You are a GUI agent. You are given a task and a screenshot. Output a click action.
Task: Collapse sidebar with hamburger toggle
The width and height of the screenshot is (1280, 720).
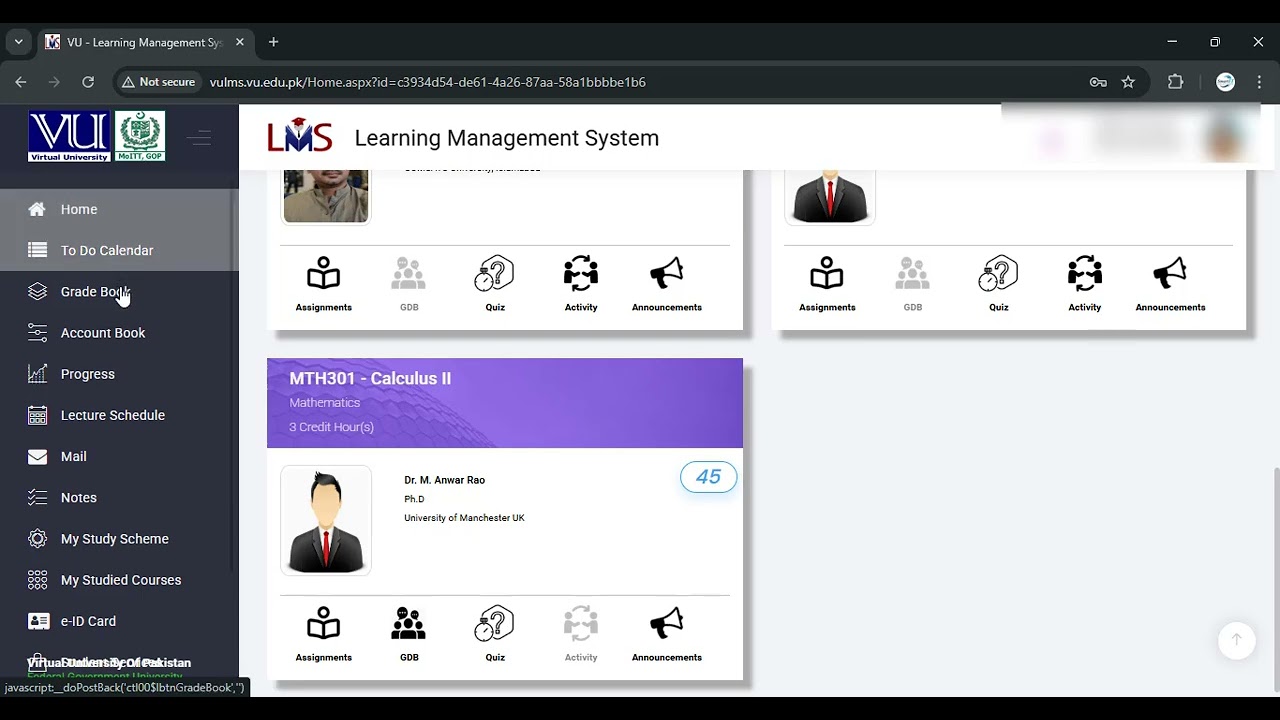coord(199,138)
